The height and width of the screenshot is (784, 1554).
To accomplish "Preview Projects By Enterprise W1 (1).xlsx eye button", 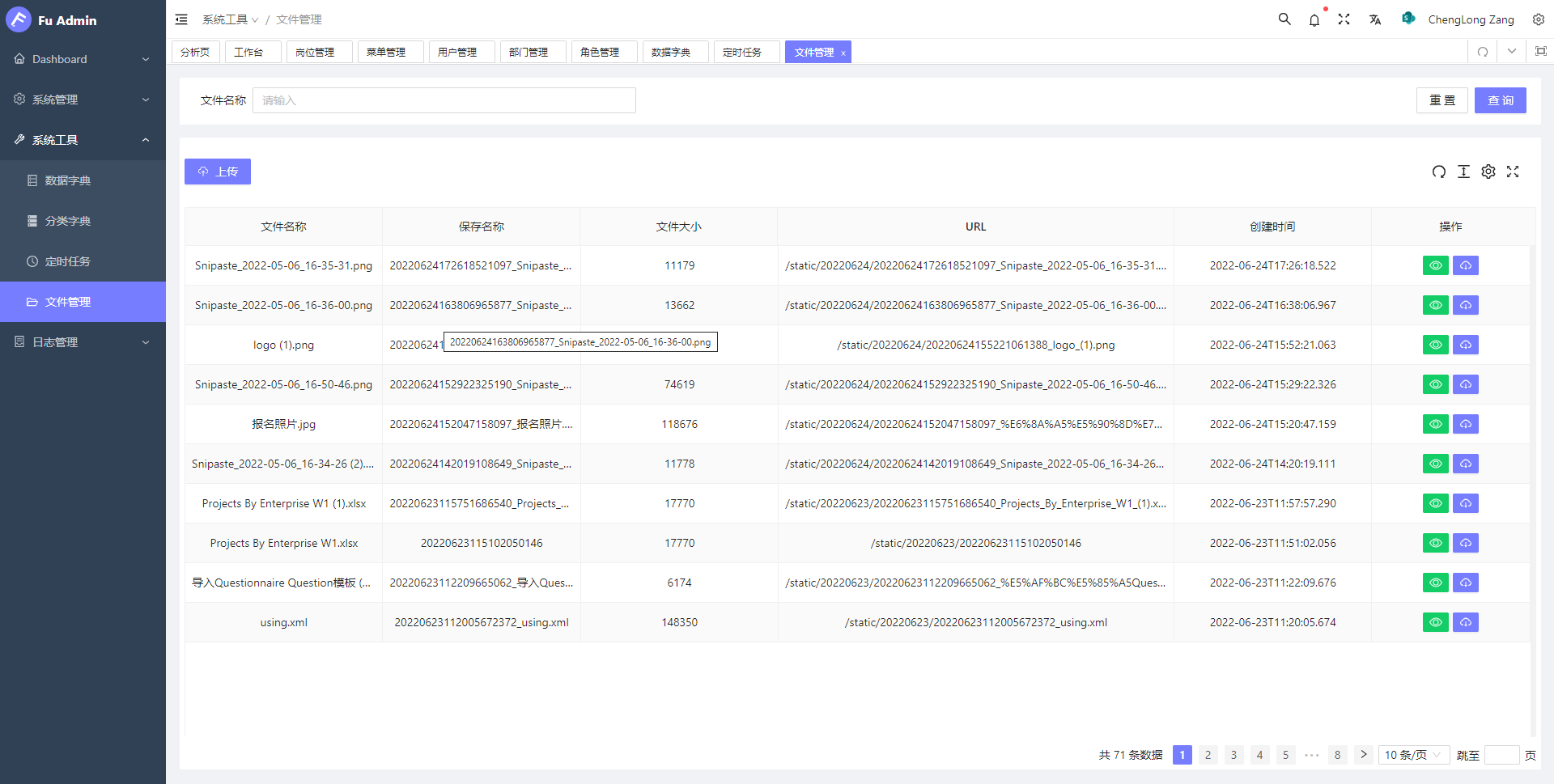I will pyautogui.click(x=1436, y=503).
